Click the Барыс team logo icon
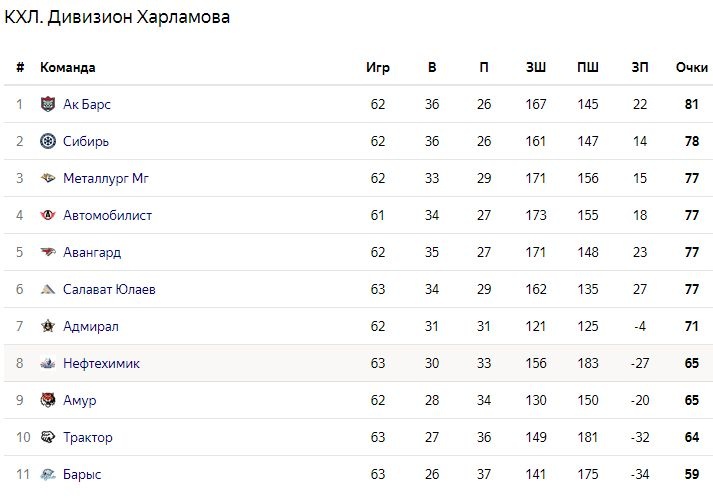Image resolution: width=713 pixels, height=498 pixels. tap(48, 474)
